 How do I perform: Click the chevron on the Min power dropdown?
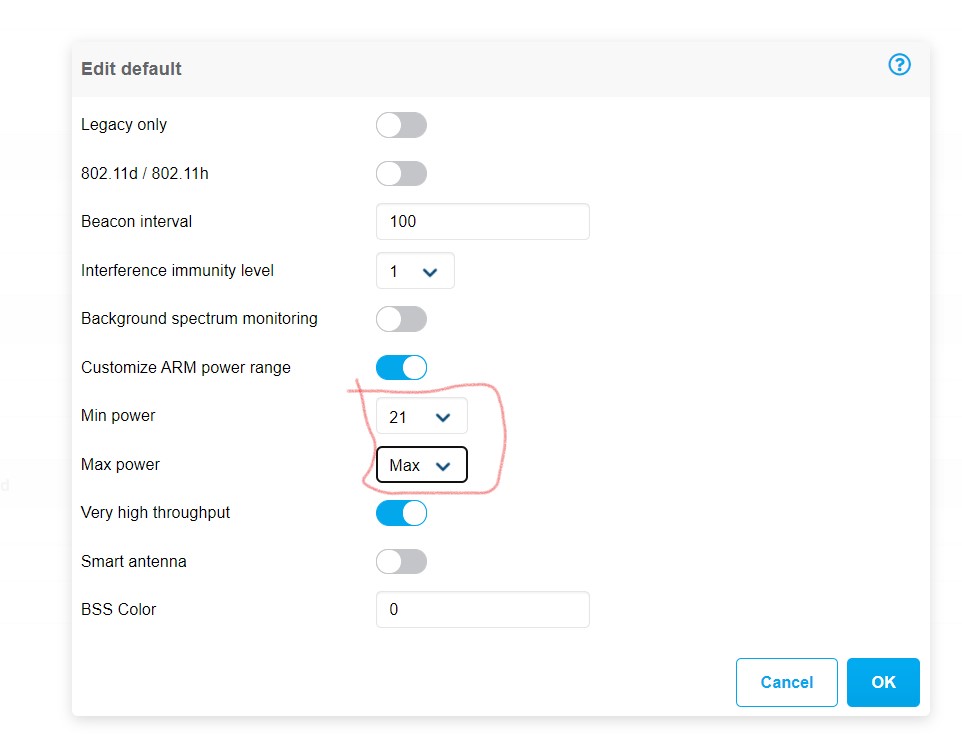tap(443, 416)
